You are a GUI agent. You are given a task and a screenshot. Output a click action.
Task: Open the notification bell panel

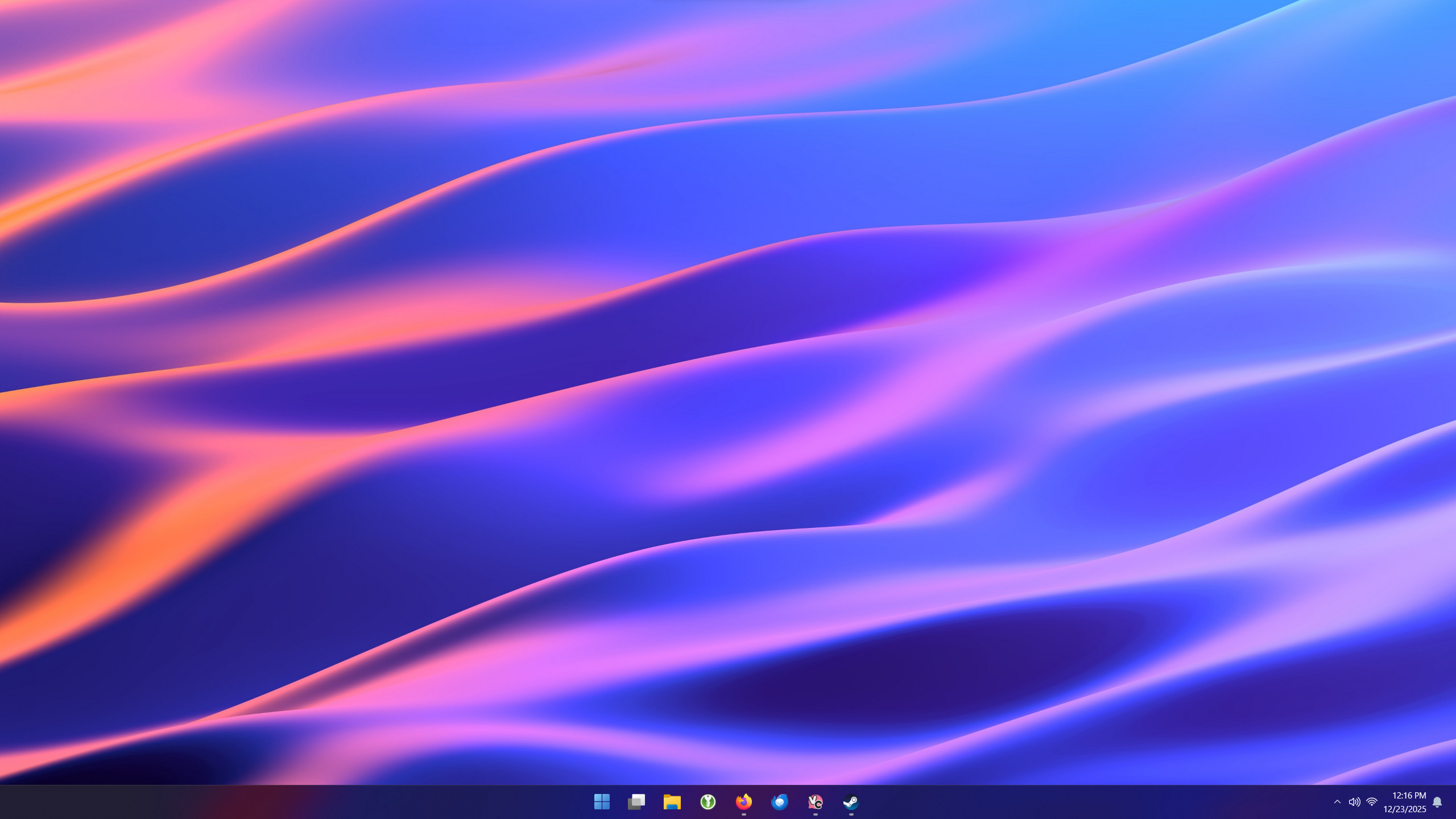pyautogui.click(x=1437, y=802)
